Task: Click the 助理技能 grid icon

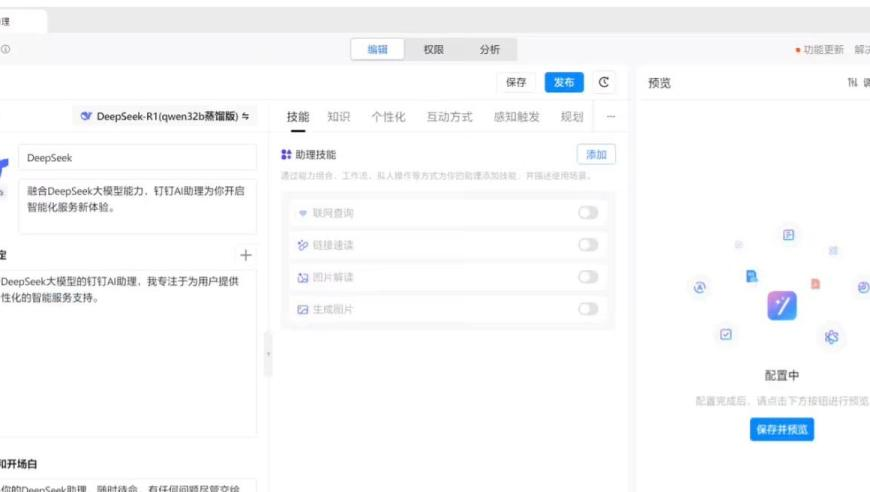Action: 286,154
